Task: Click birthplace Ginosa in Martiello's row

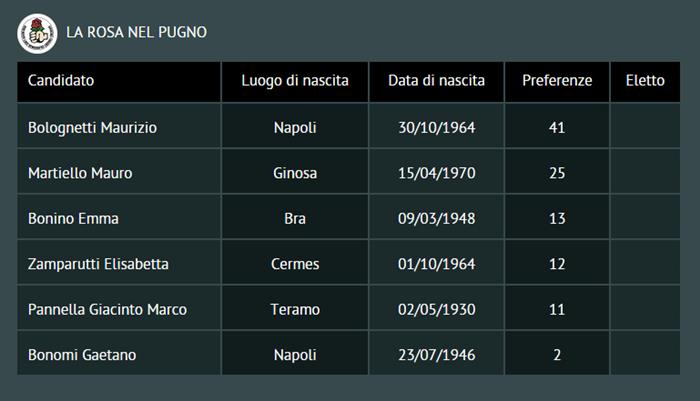Action: tap(295, 173)
